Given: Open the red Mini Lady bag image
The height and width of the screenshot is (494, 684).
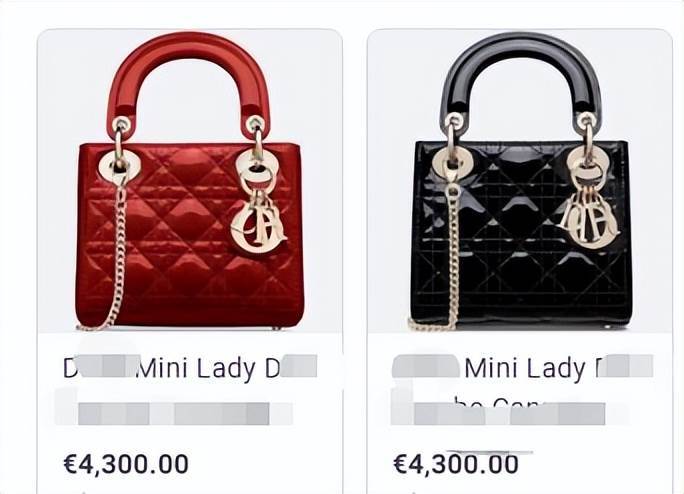Looking at the screenshot, I should (190, 181).
